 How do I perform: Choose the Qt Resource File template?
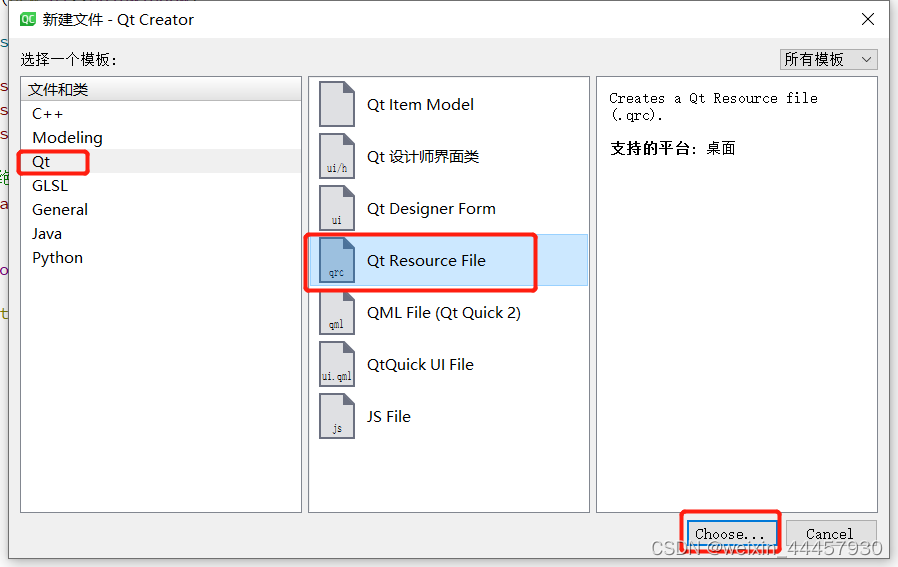448,261
